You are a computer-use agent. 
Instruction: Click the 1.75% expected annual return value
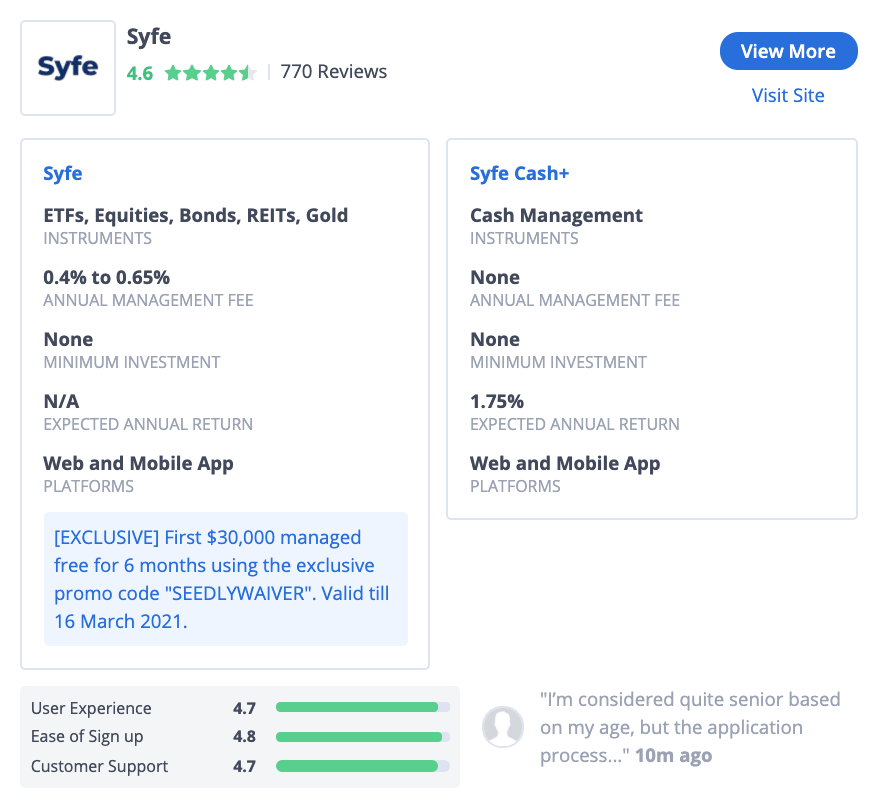tap(497, 402)
